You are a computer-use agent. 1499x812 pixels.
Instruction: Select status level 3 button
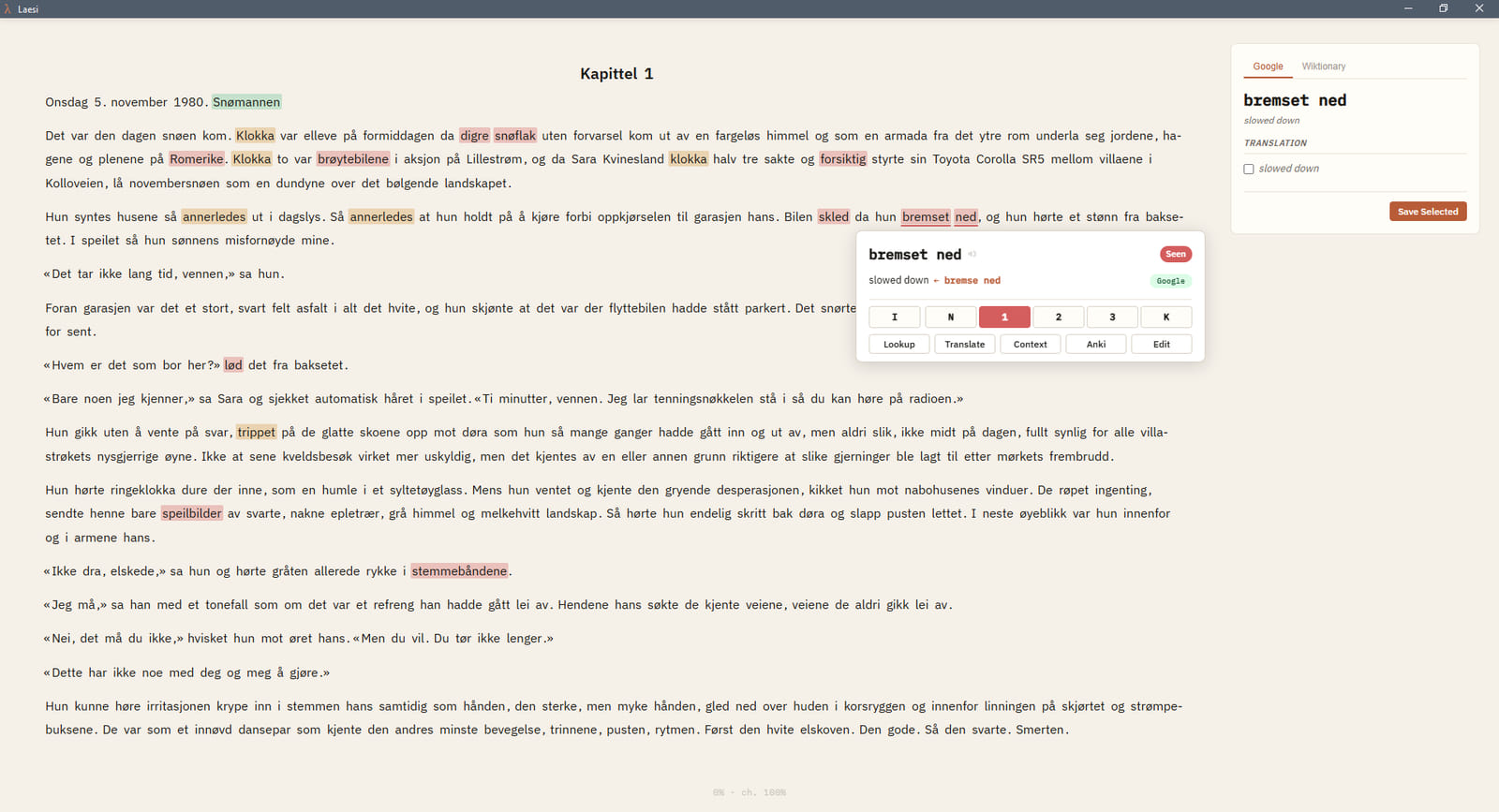tap(1112, 317)
